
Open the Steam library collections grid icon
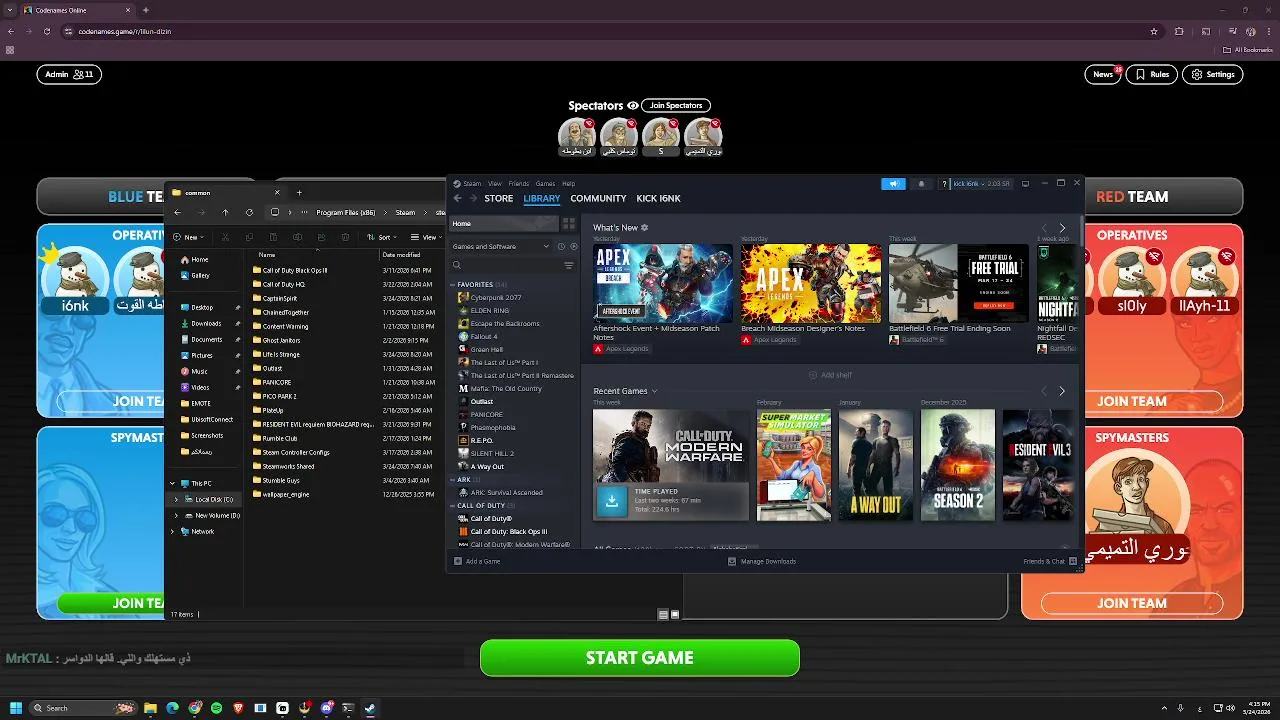pos(569,224)
